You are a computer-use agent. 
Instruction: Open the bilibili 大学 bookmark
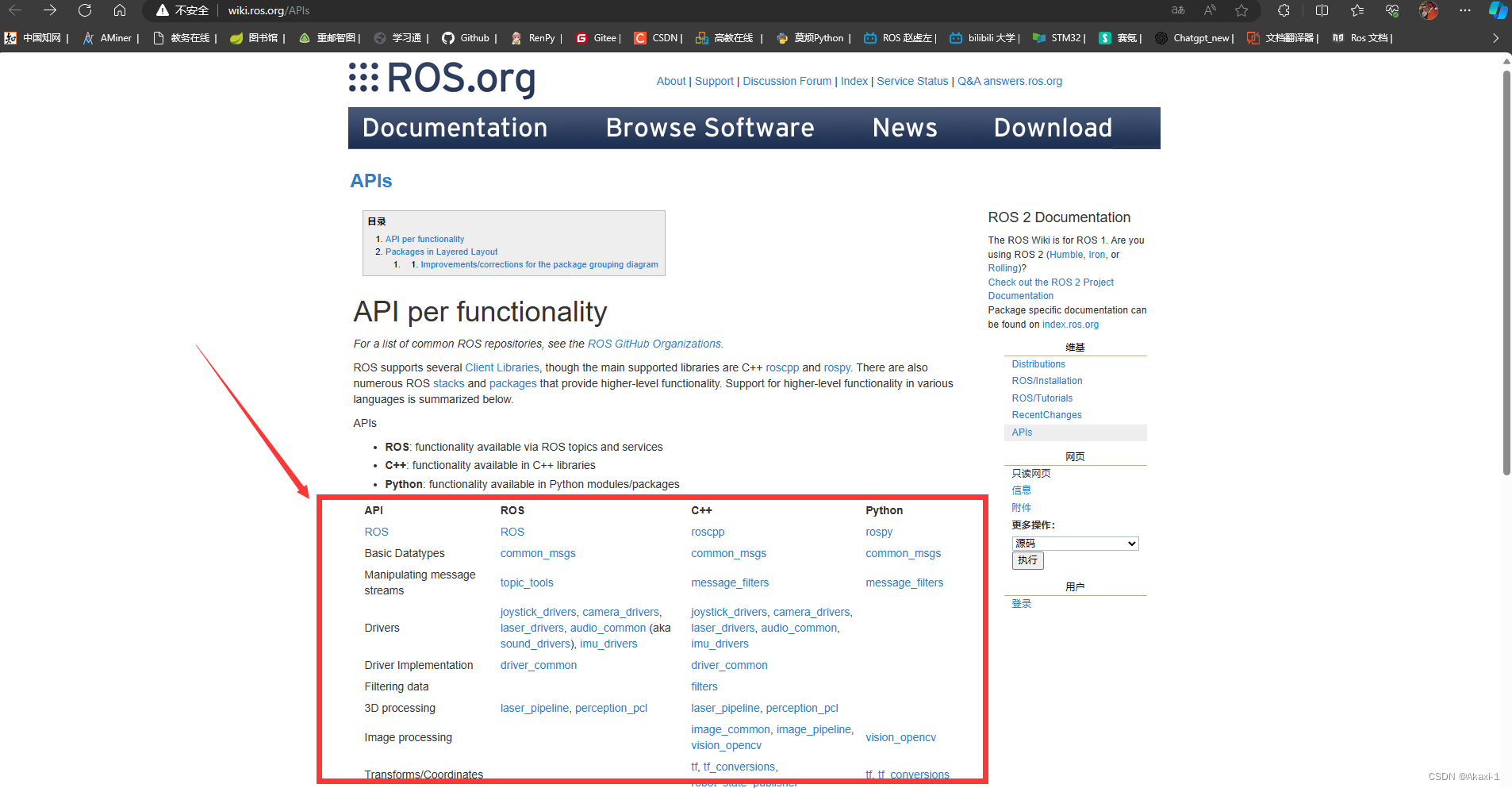984,37
